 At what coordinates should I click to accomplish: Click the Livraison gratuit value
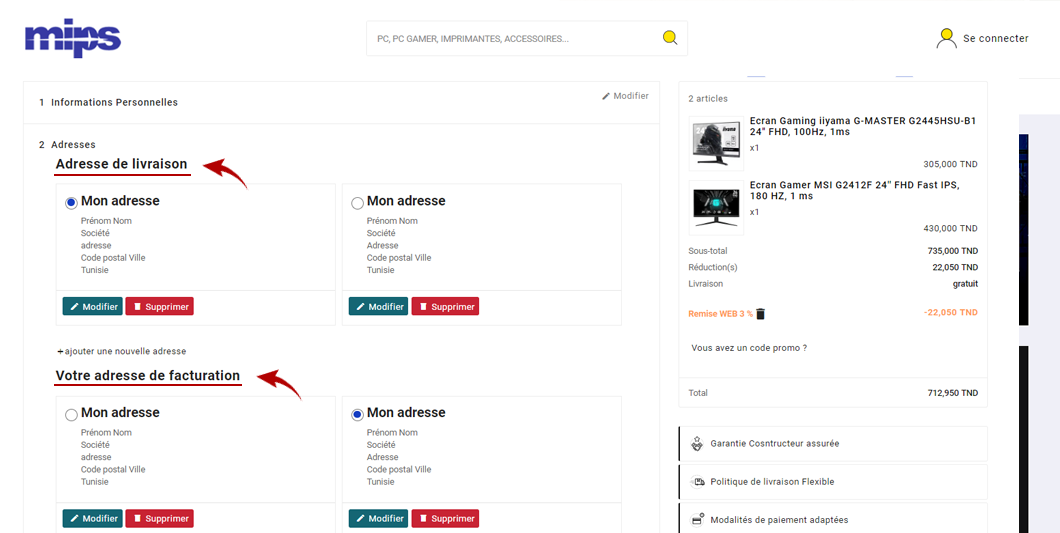pyautogui.click(x=965, y=284)
